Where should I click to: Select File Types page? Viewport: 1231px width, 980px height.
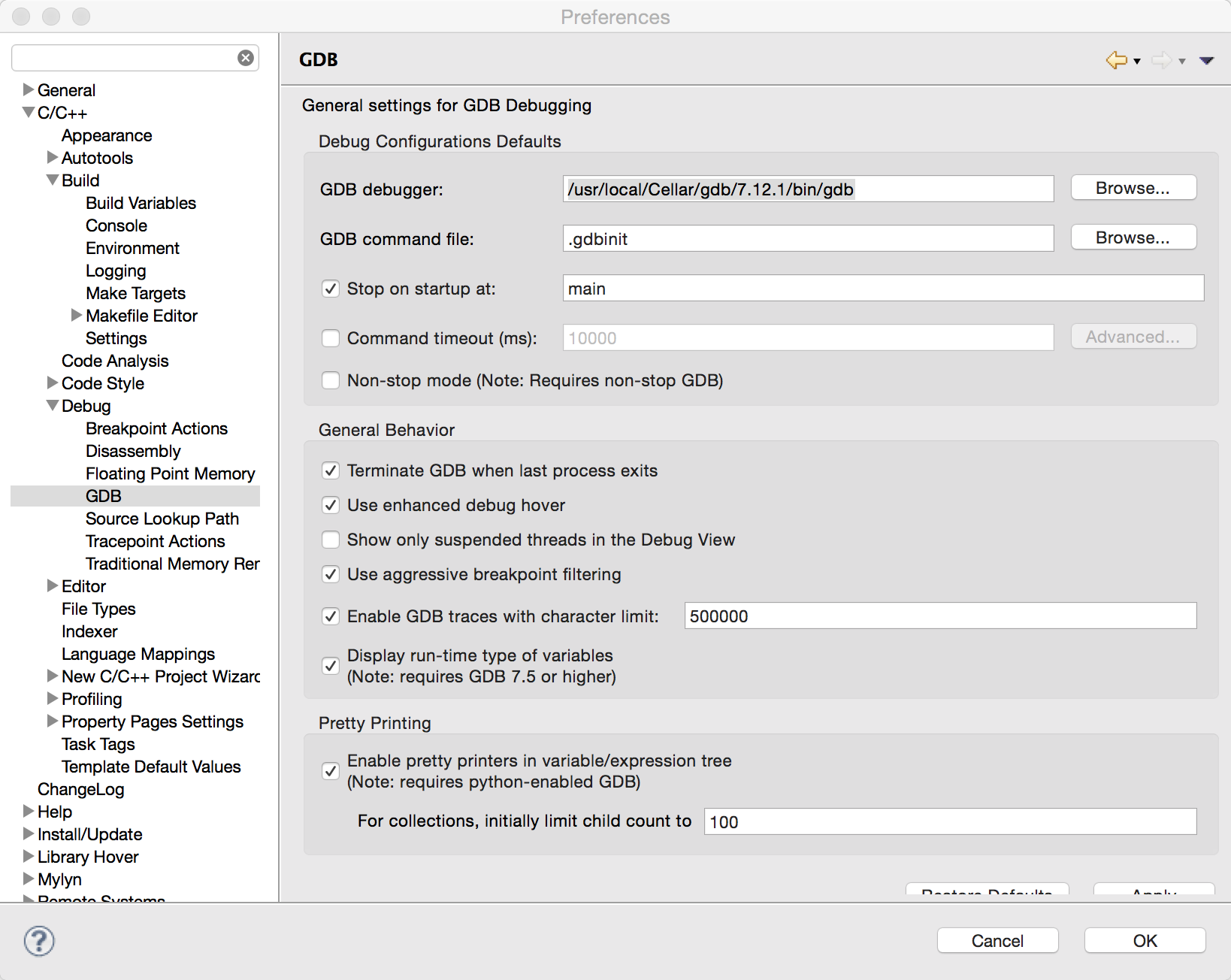[x=98, y=609]
